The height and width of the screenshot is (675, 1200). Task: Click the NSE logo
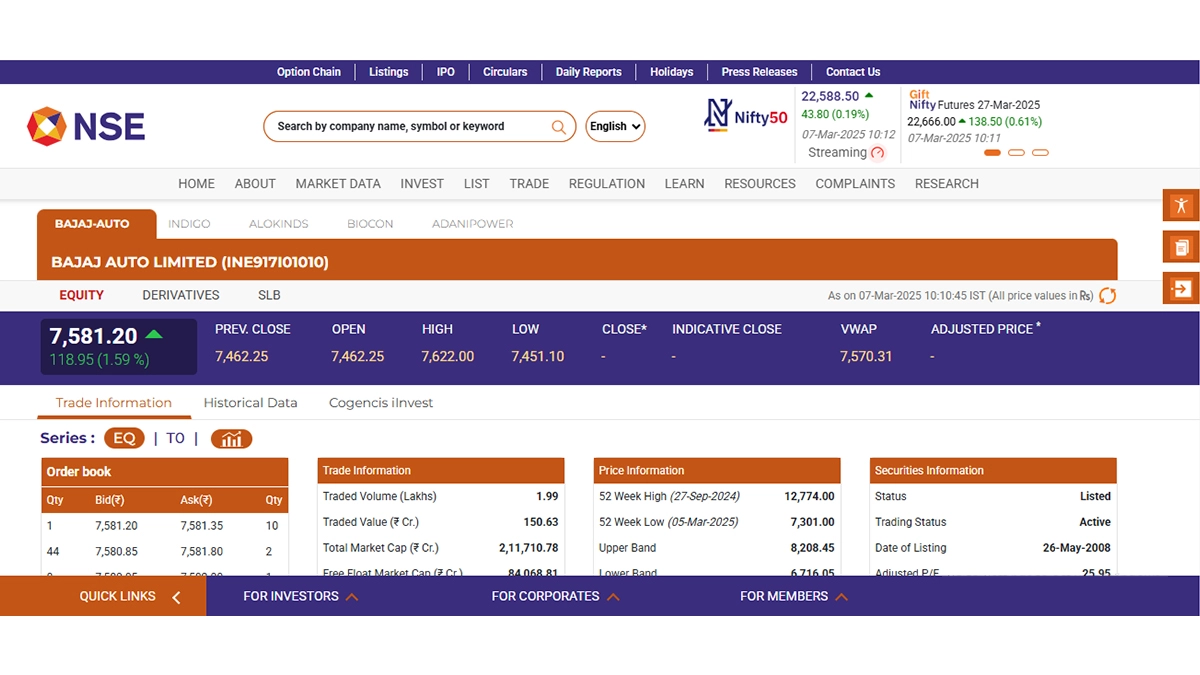pyautogui.click(x=86, y=126)
